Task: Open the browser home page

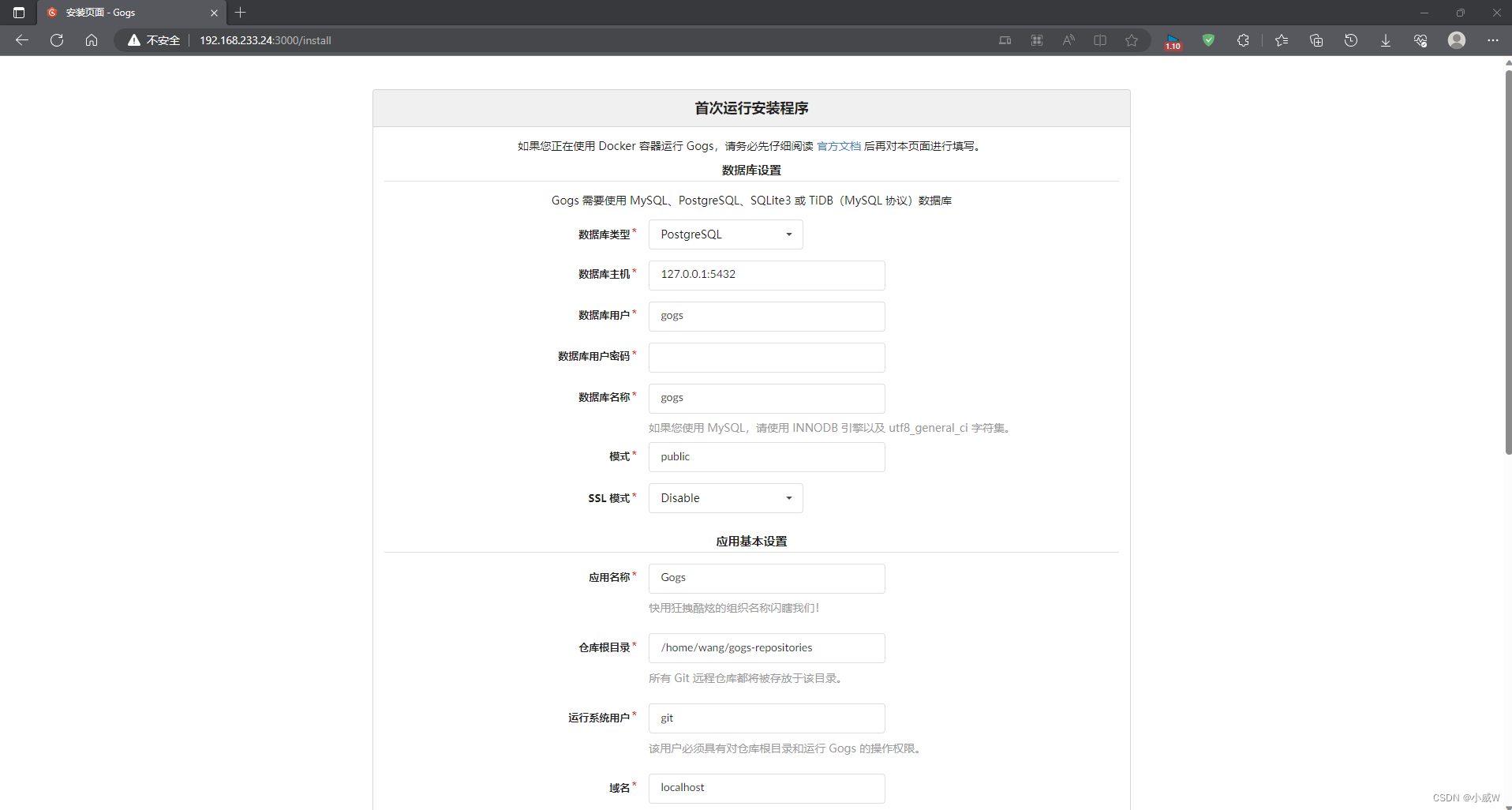Action: click(x=92, y=40)
